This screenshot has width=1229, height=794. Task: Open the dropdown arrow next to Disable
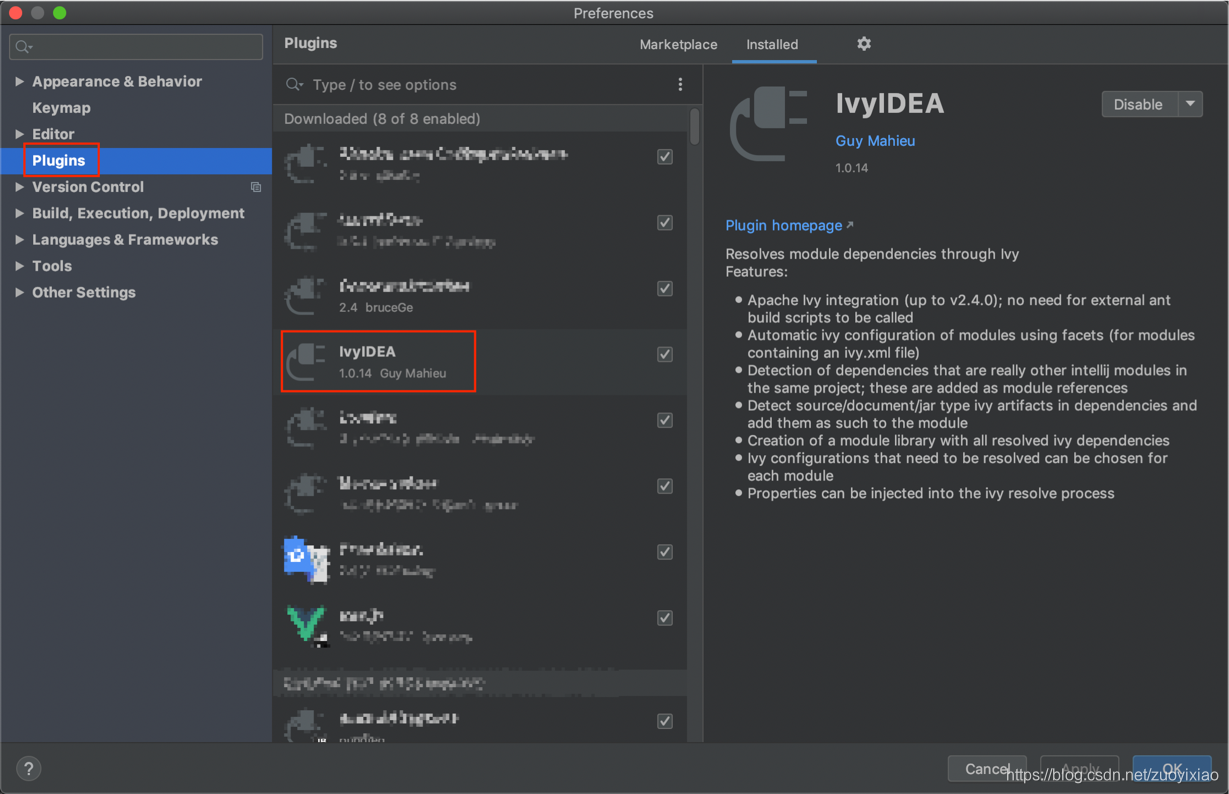(x=1190, y=104)
